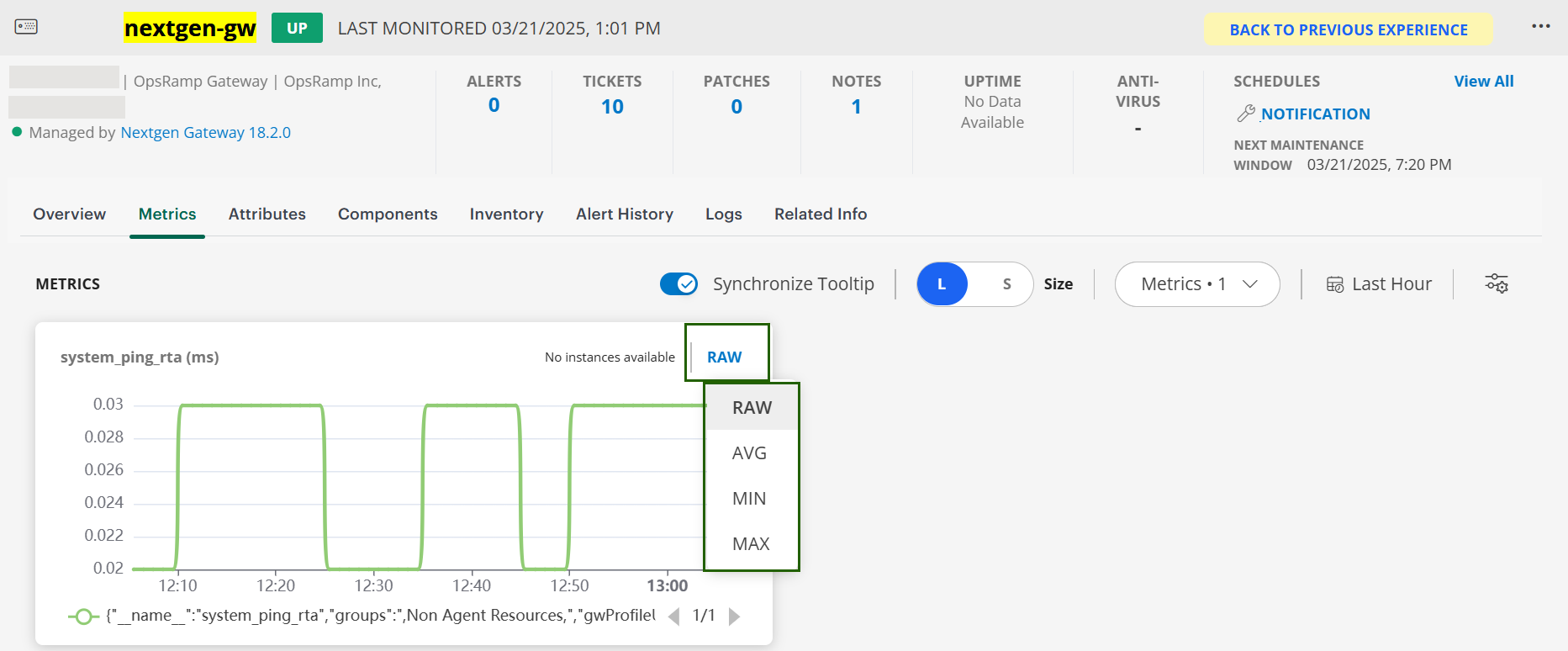This screenshot has width=1568, height=651.
Task: Open the Alerts count 0
Action: coord(494,105)
